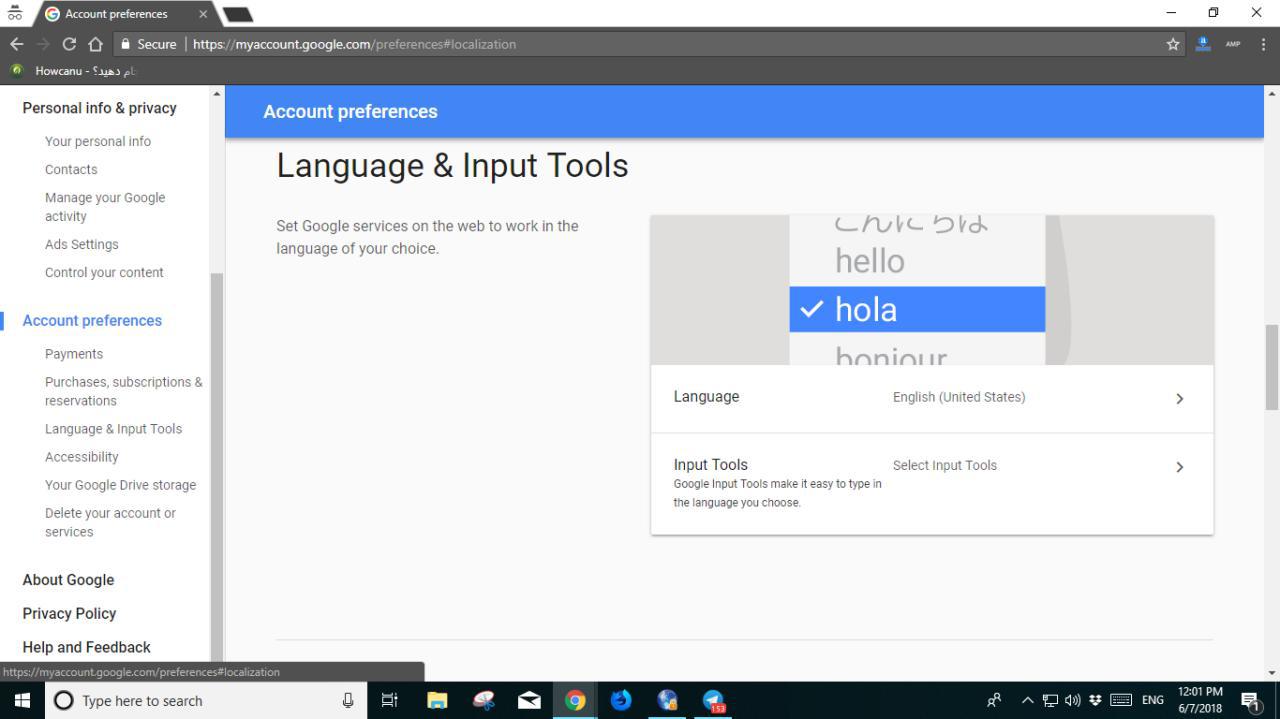Open Help and Feedback

(86, 647)
